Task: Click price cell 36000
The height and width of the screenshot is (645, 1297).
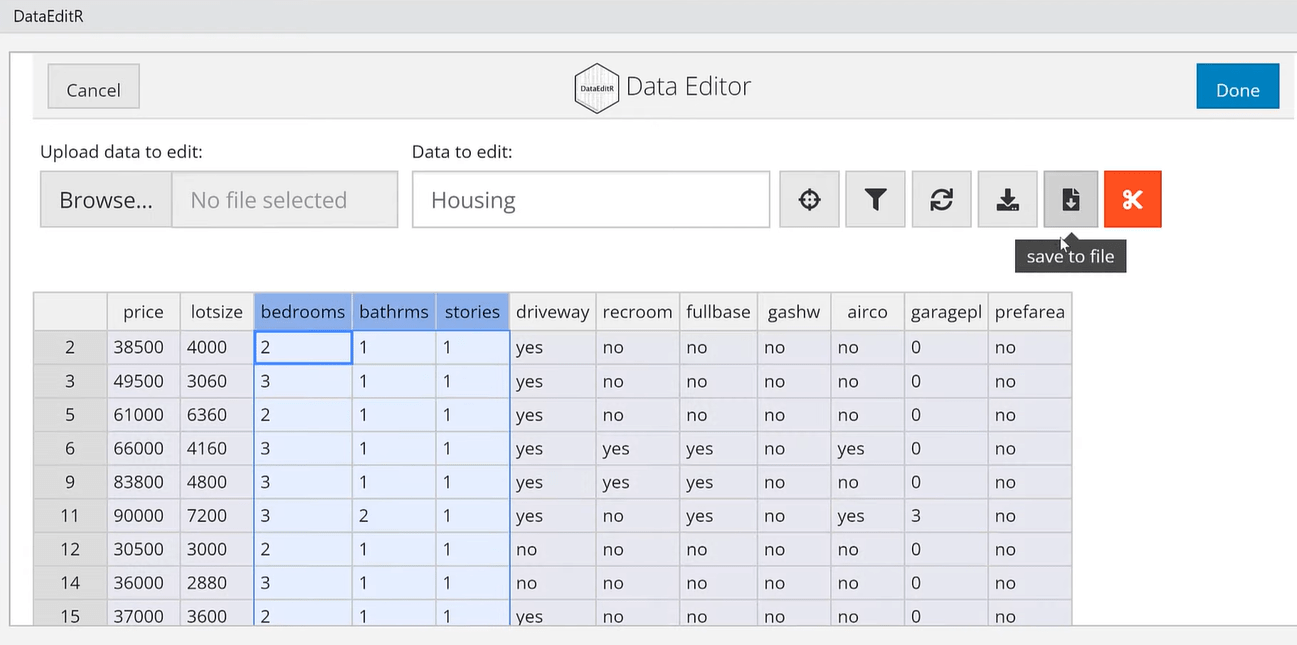Action: point(143,583)
